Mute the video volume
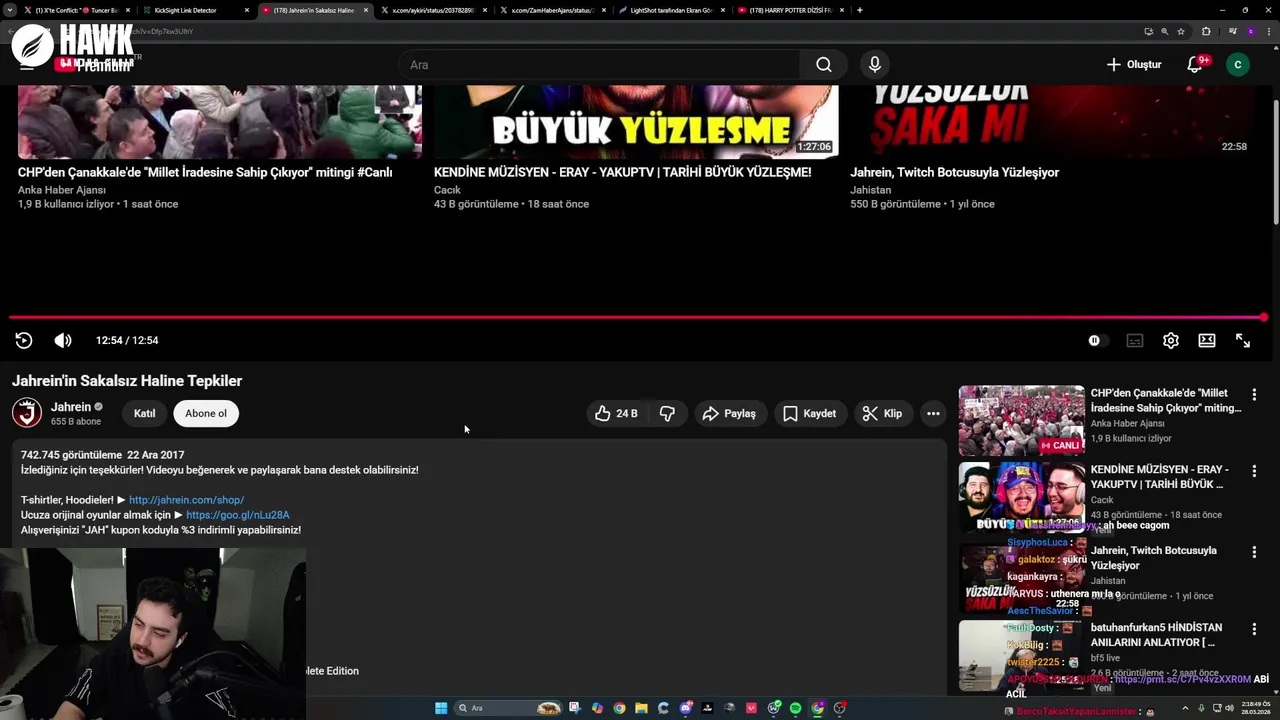The height and width of the screenshot is (720, 1280). [63, 340]
